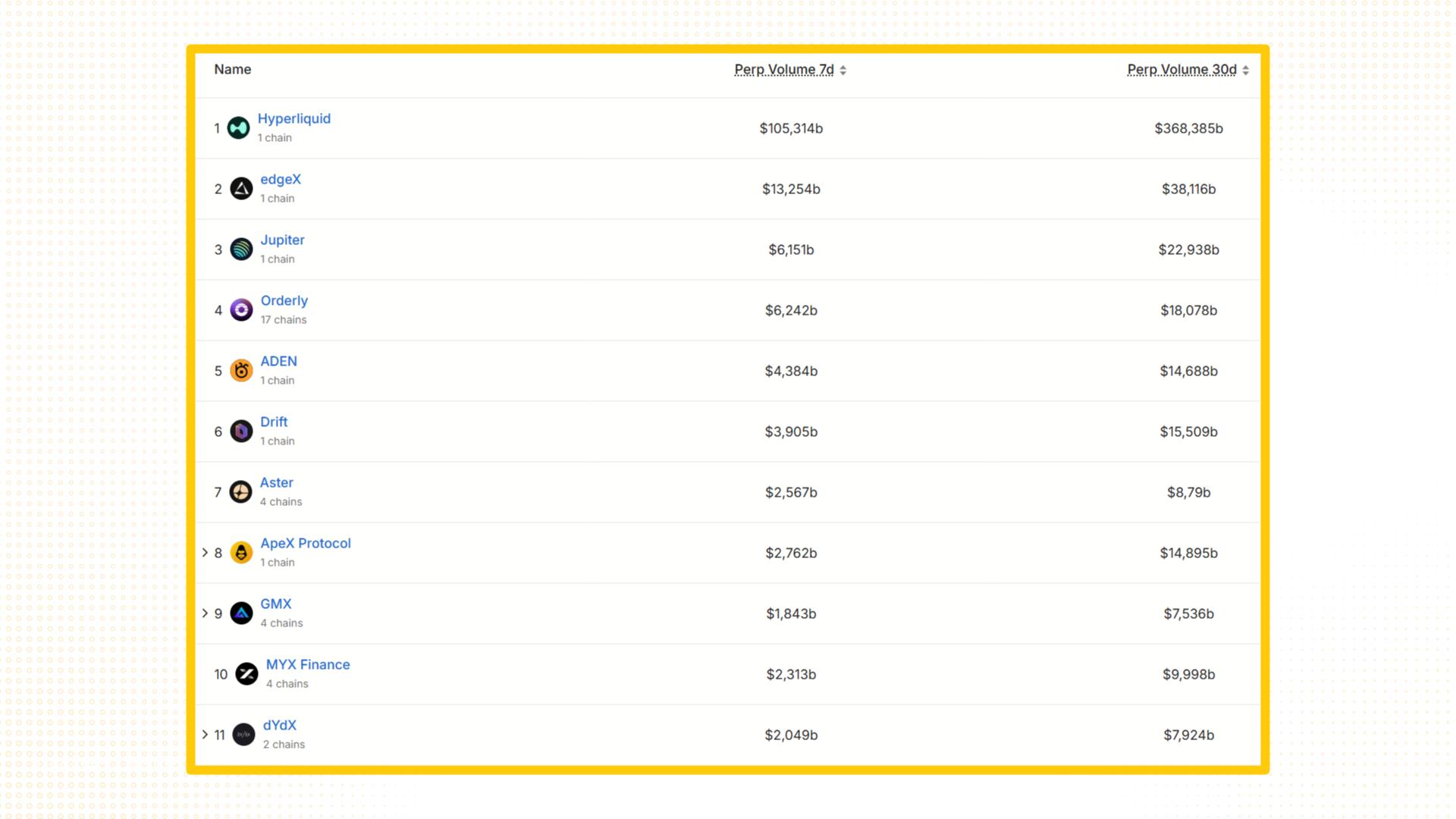Click the Name column header
The image size is (1456, 819).
(232, 69)
